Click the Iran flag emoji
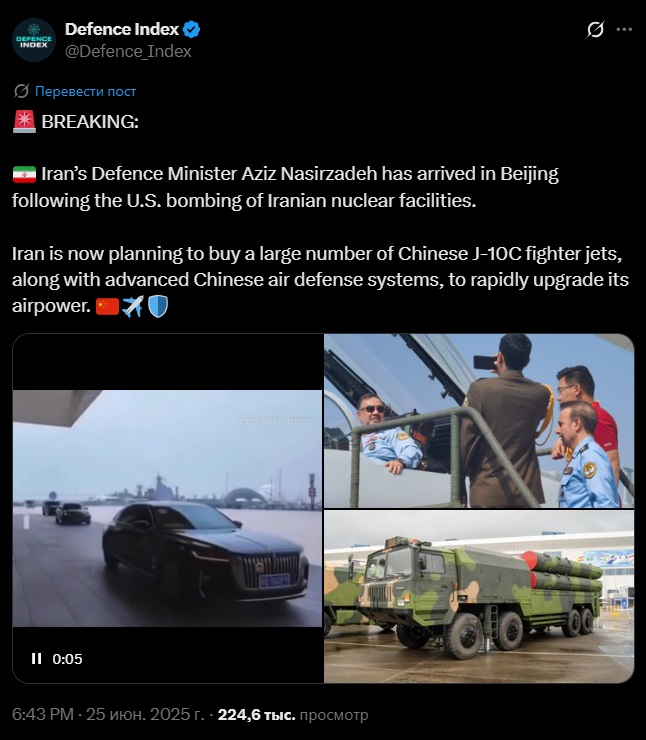The width and height of the screenshot is (646, 740). point(24,174)
